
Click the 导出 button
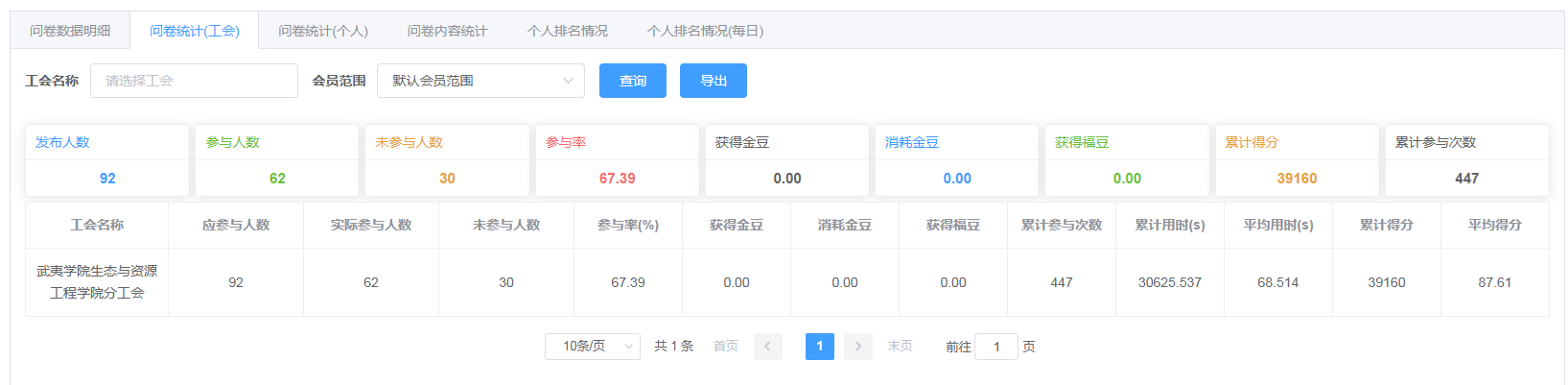[713, 81]
